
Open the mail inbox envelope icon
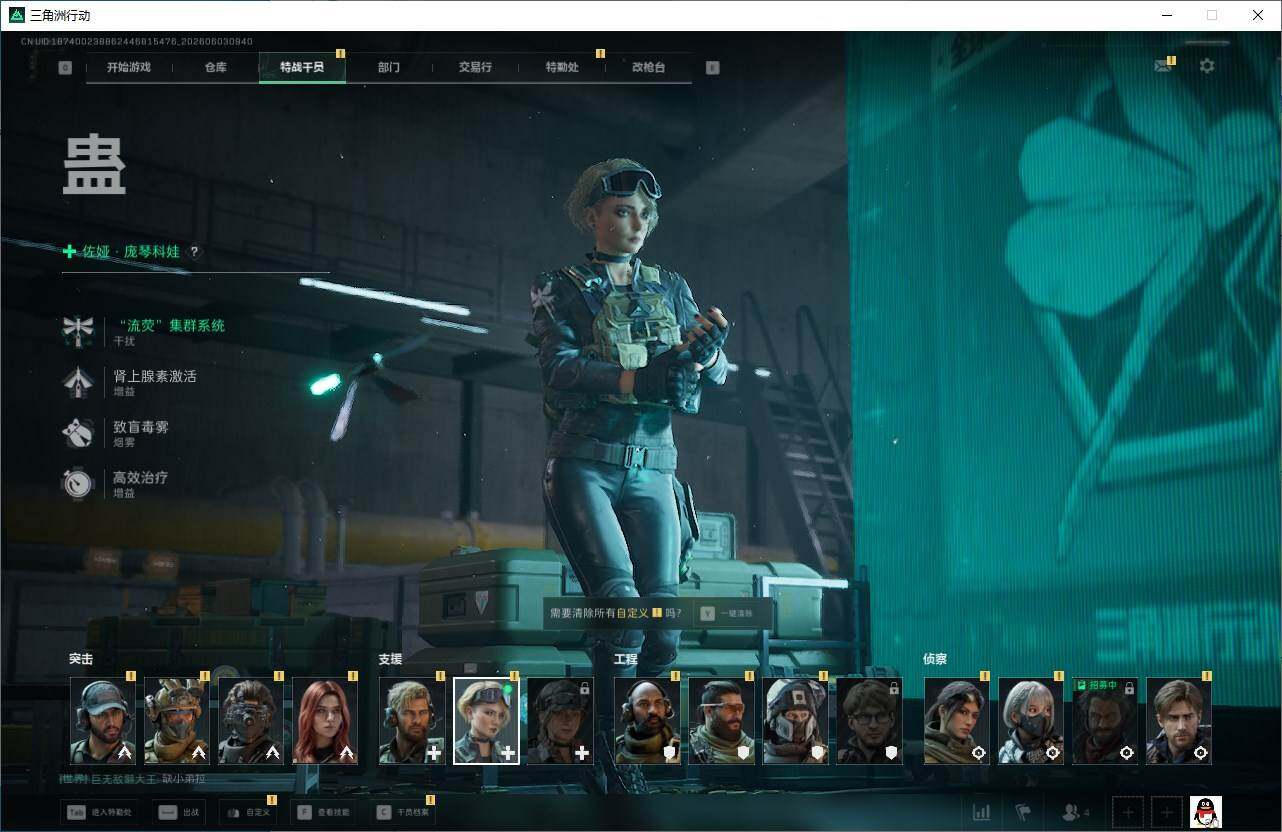tap(1162, 66)
